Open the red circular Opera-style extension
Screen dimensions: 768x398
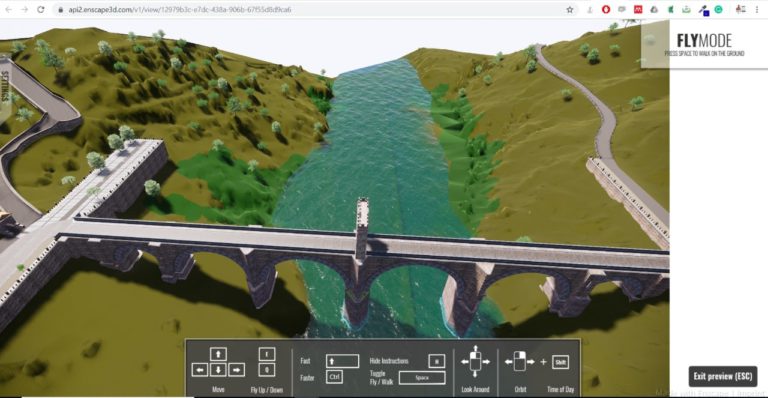606,9
